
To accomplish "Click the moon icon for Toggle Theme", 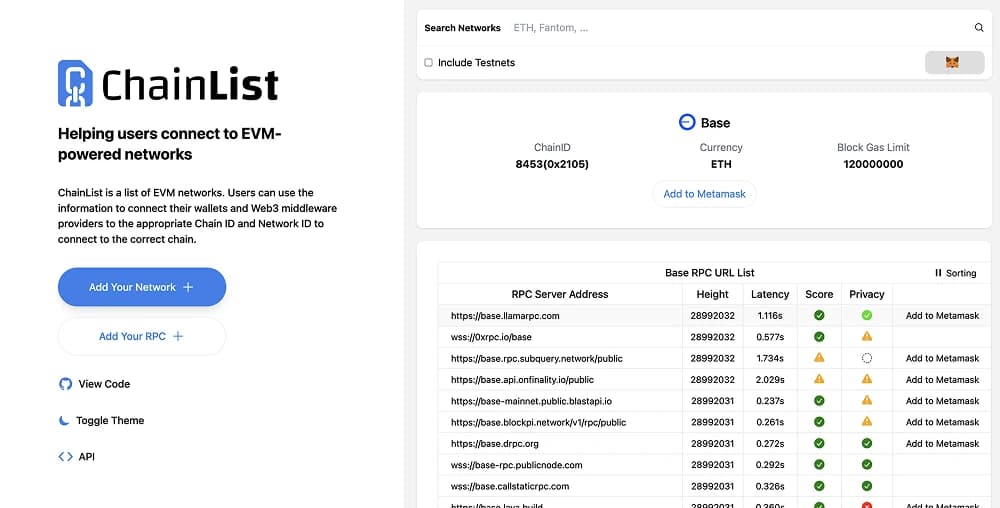I will pyautogui.click(x=64, y=420).
